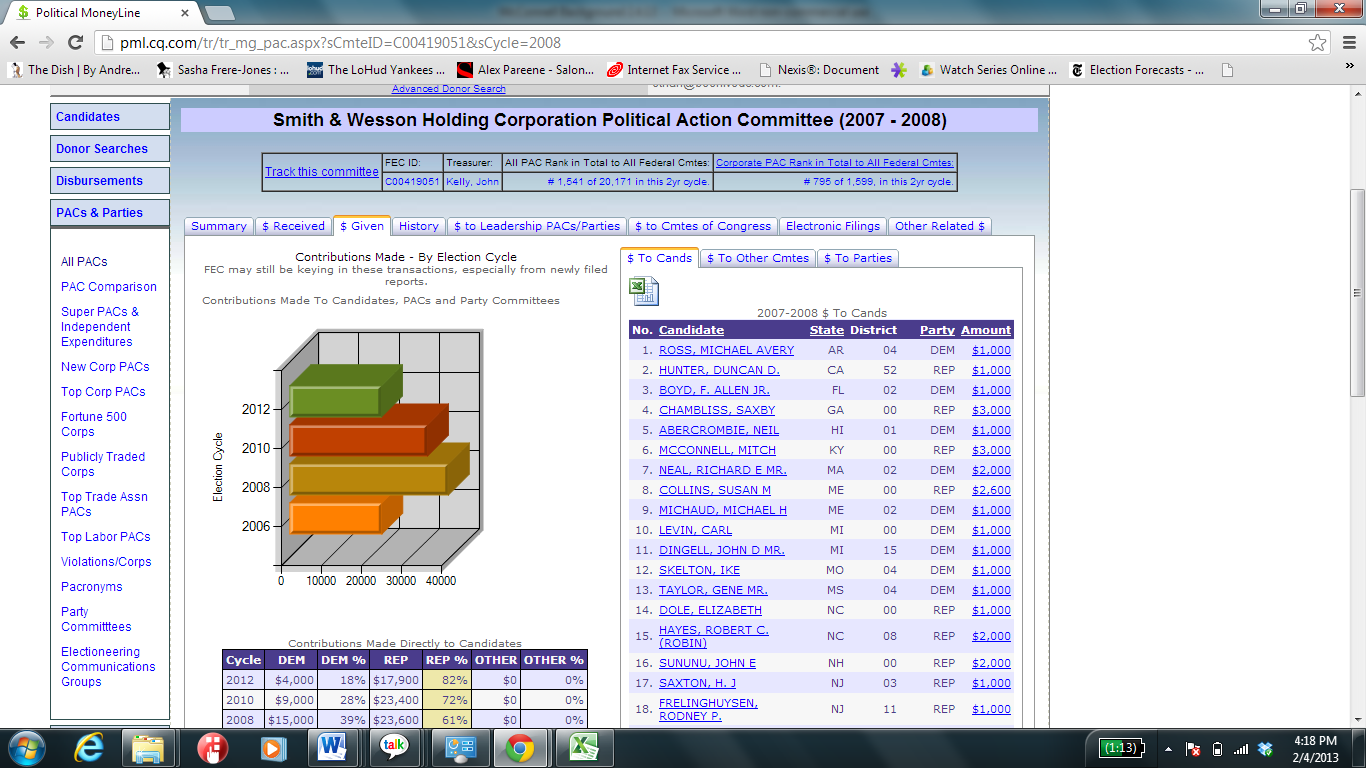Click Advanced Donor Search link
The height and width of the screenshot is (768, 1366).
[449, 89]
